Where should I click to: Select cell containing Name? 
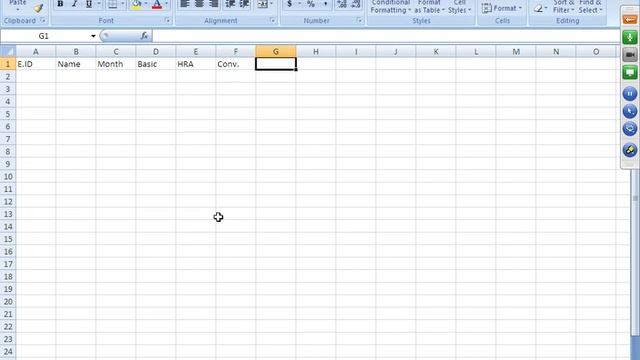76,64
